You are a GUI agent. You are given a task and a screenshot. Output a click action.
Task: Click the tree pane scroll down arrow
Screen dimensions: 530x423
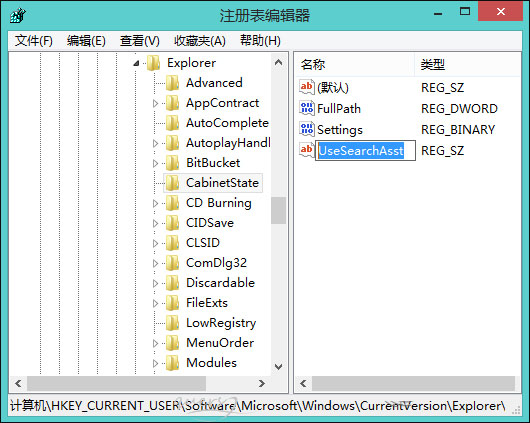pyautogui.click(x=279, y=367)
